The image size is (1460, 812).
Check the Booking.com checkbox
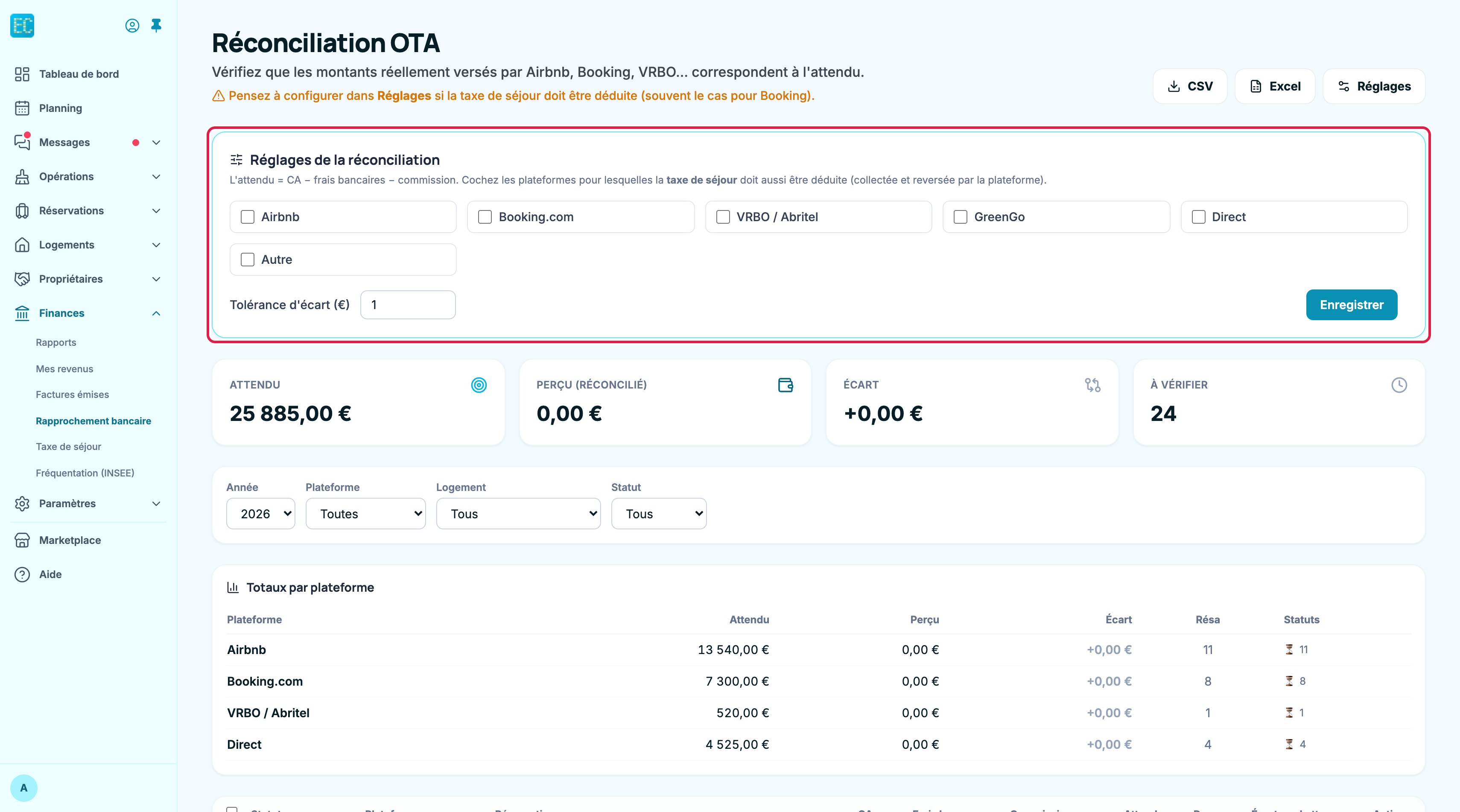pyautogui.click(x=485, y=217)
